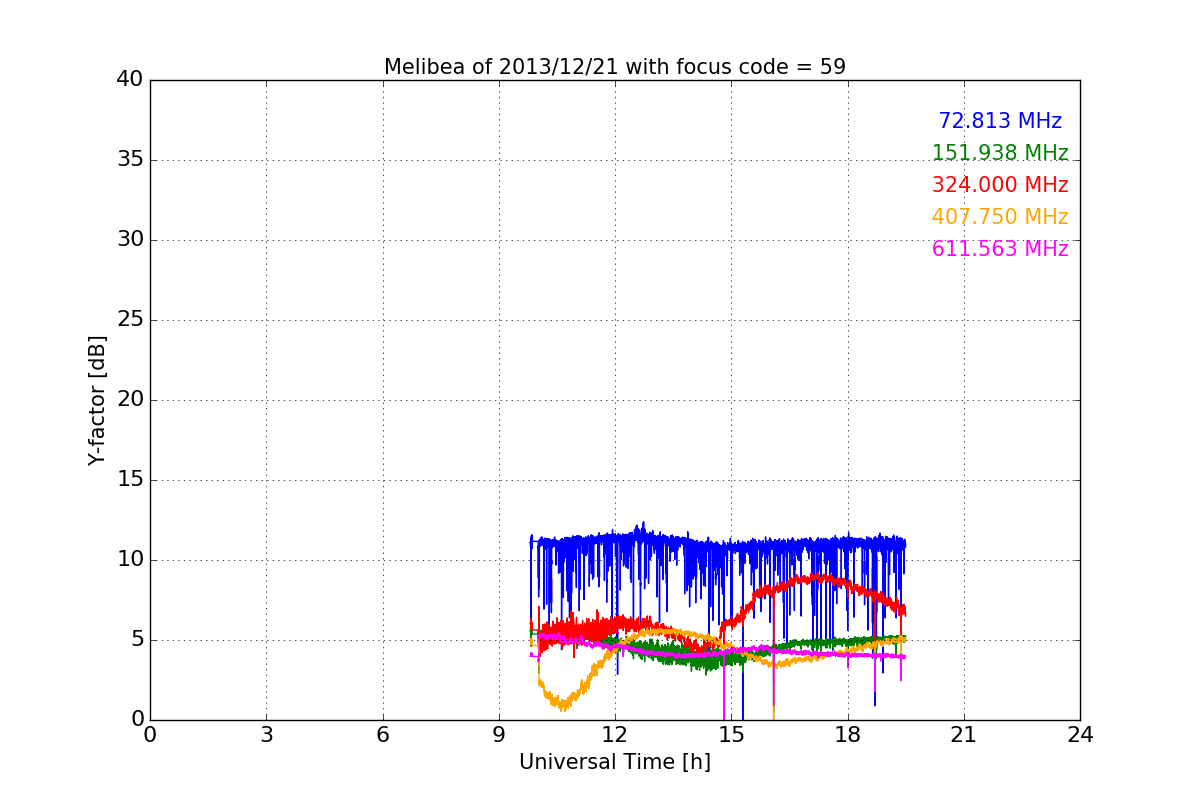
Task: Click the x-axis tick label 9
Action: point(499,735)
